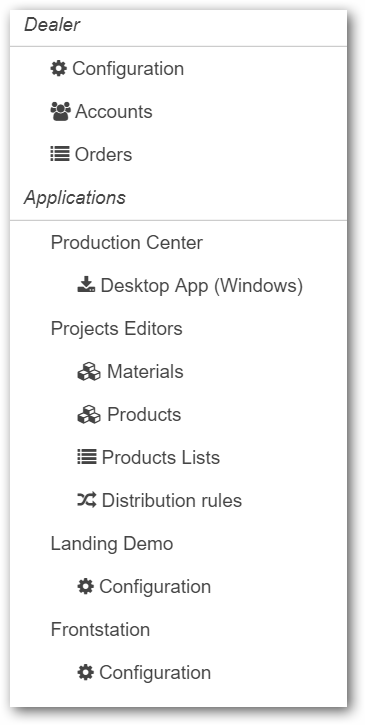Click the cubes icon beside Products
Viewport: 365px width, 725px height.
pos(89,415)
